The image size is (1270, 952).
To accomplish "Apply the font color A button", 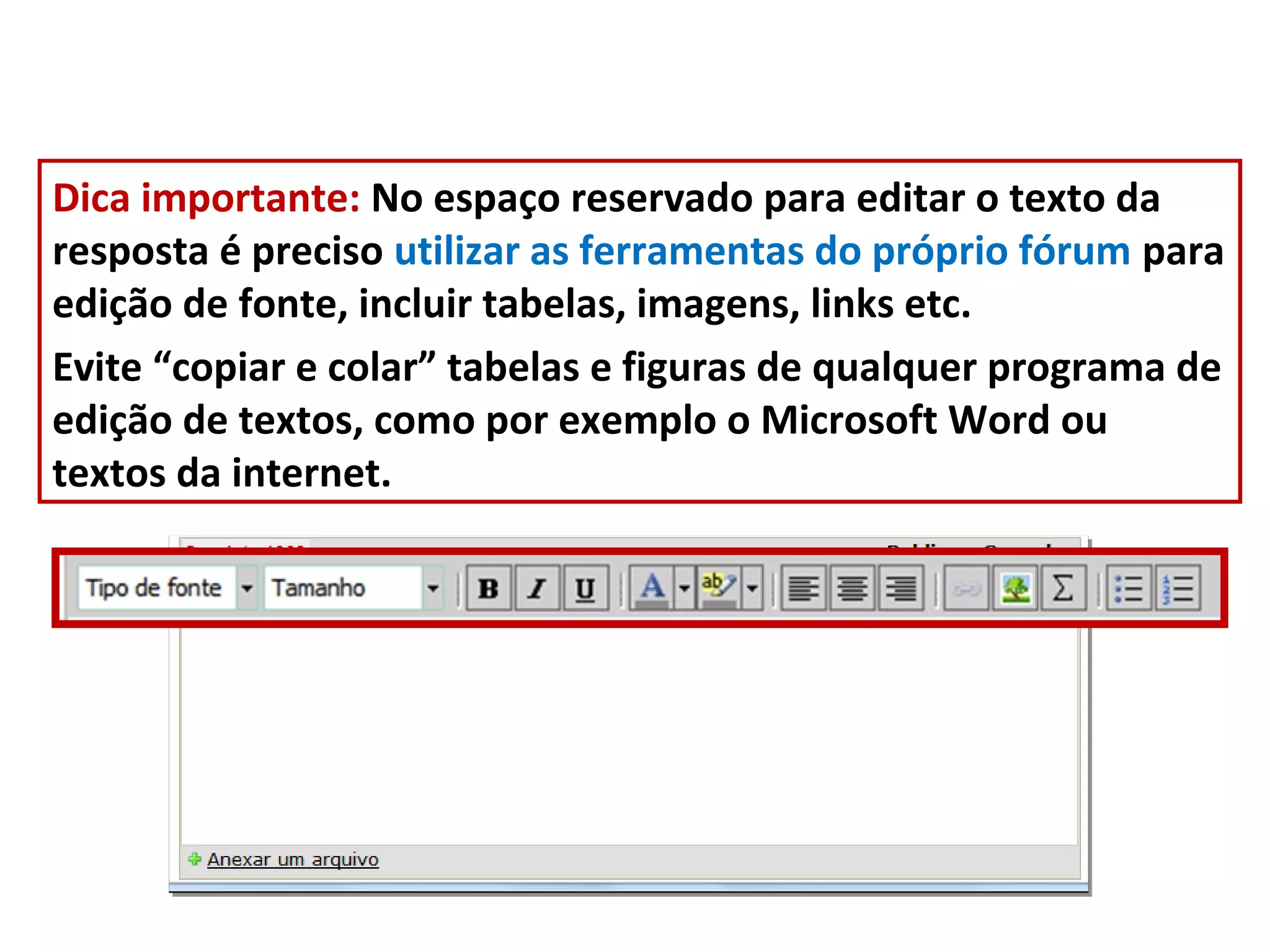I will pyautogui.click(x=652, y=588).
